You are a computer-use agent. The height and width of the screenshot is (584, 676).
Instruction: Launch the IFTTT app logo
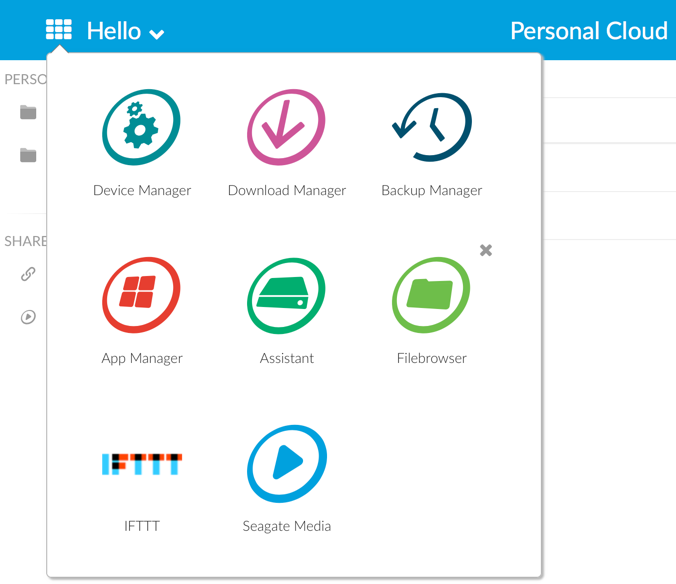(x=142, y=464)
